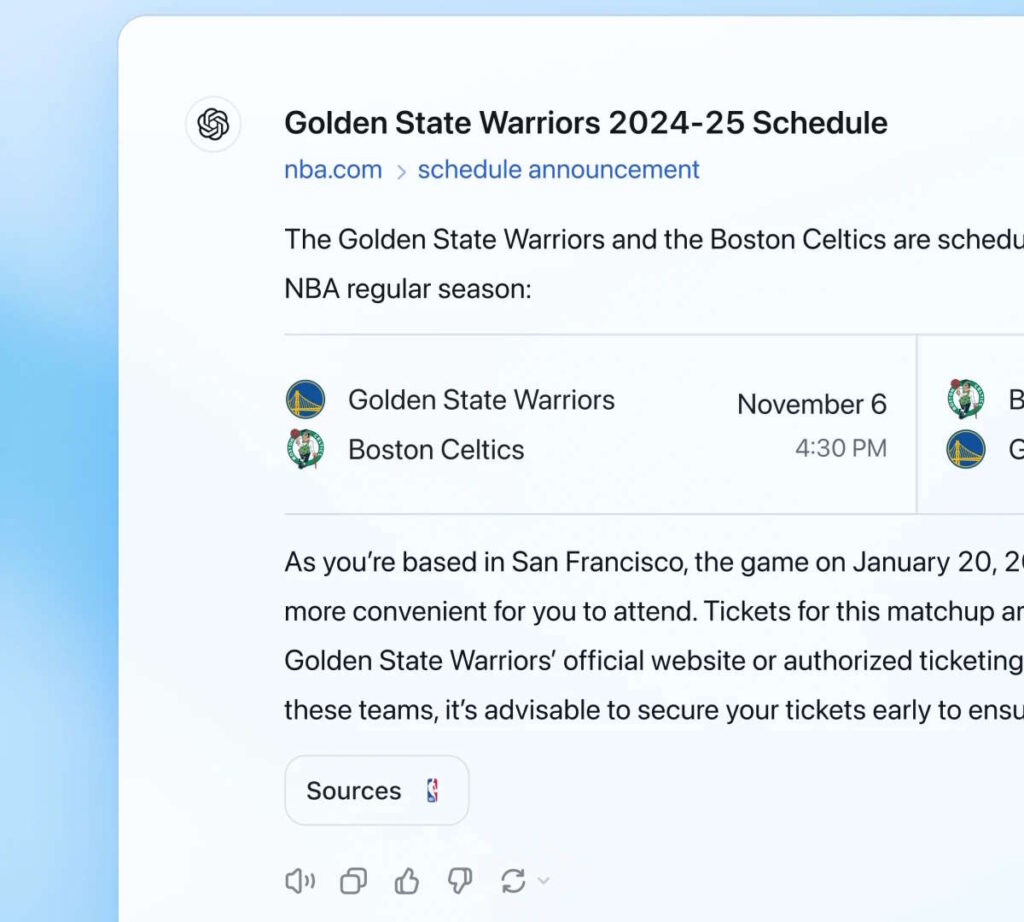Open the Sources button
This screenshot has height=922, width=1024.
pyautogui.click(x=377, y=790)
